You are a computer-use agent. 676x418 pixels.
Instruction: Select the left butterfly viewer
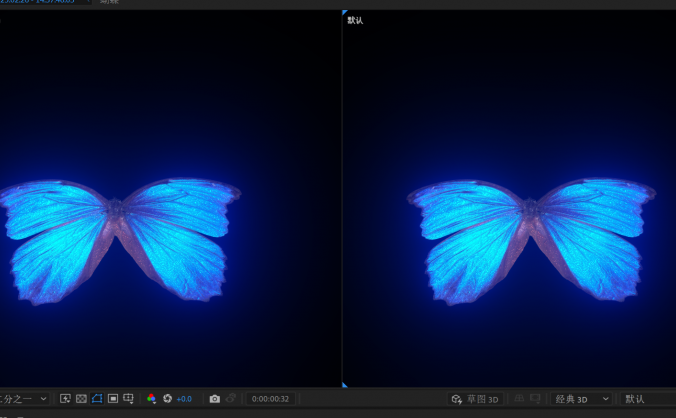(171, 198)
